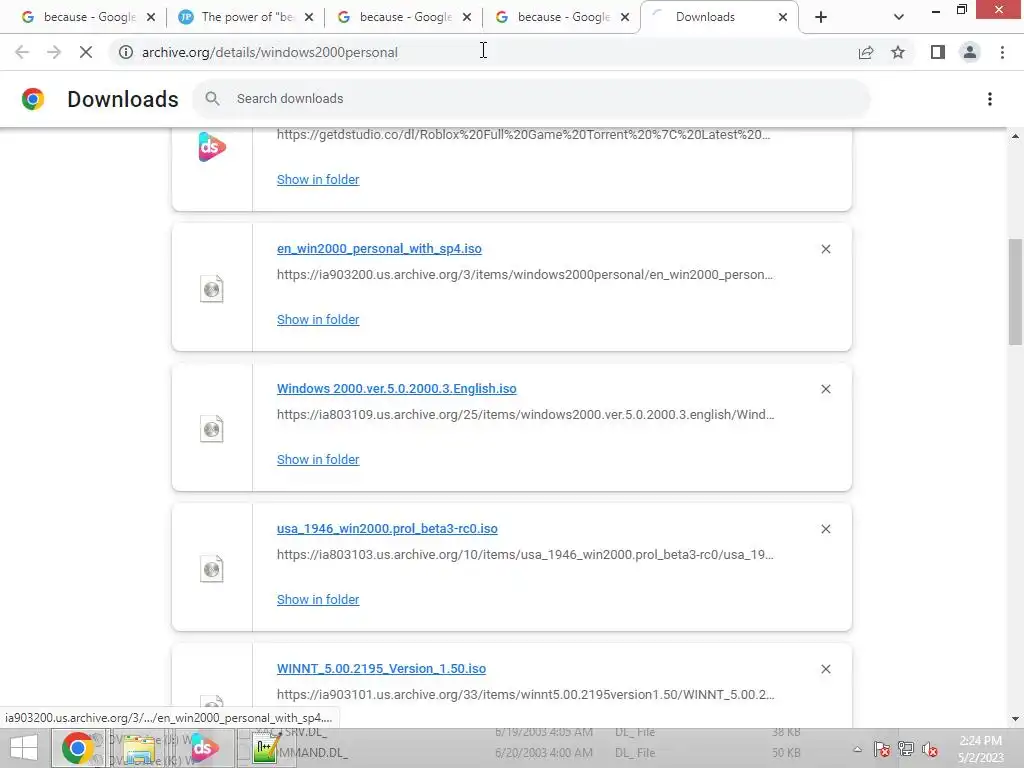Viewport: 1024px width, 768px height.
Task: Open Downloads page more actions menu
Action: pyautogui.click(x=990, y=99)
